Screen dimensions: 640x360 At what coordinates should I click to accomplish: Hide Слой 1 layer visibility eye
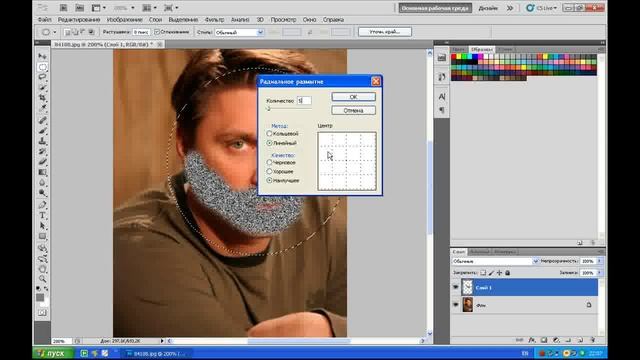[456, 287]
